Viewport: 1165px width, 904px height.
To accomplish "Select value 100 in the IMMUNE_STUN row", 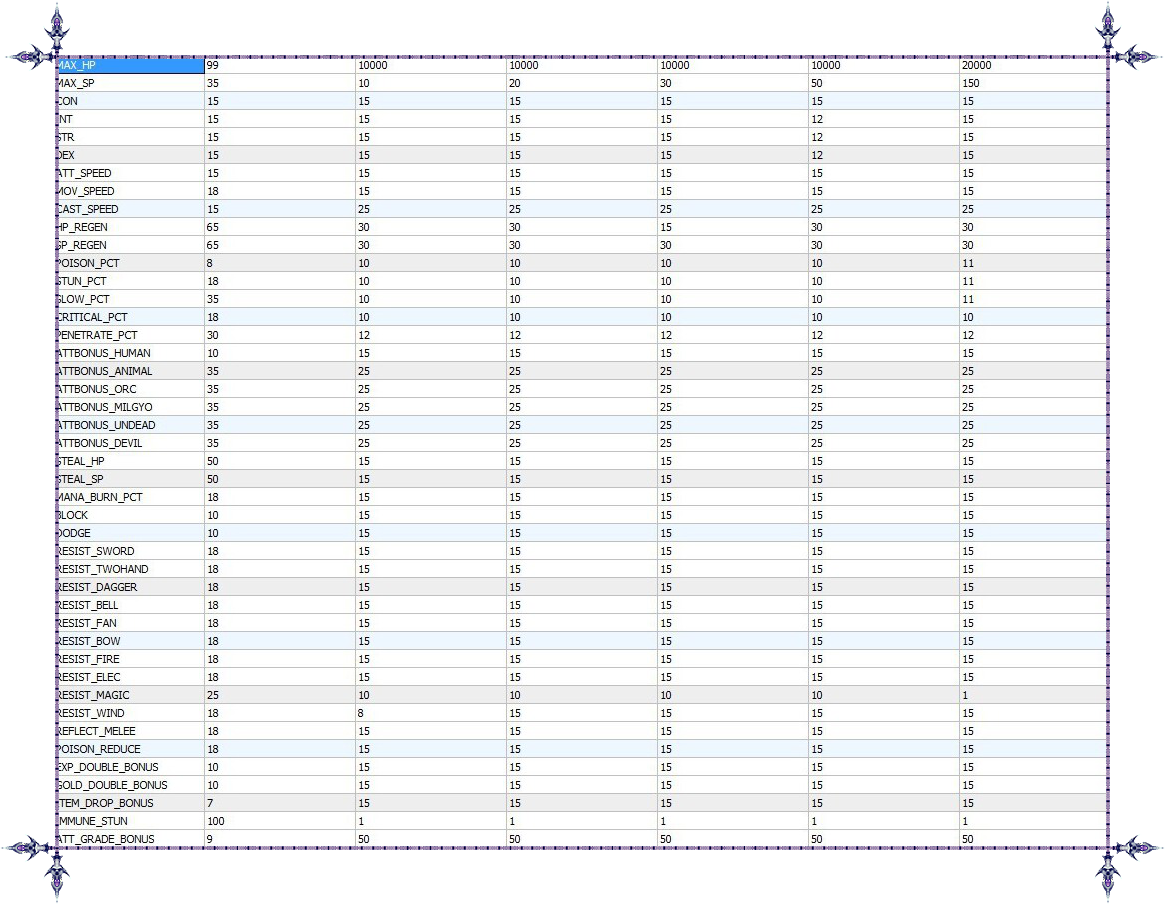I will (215, 822).
